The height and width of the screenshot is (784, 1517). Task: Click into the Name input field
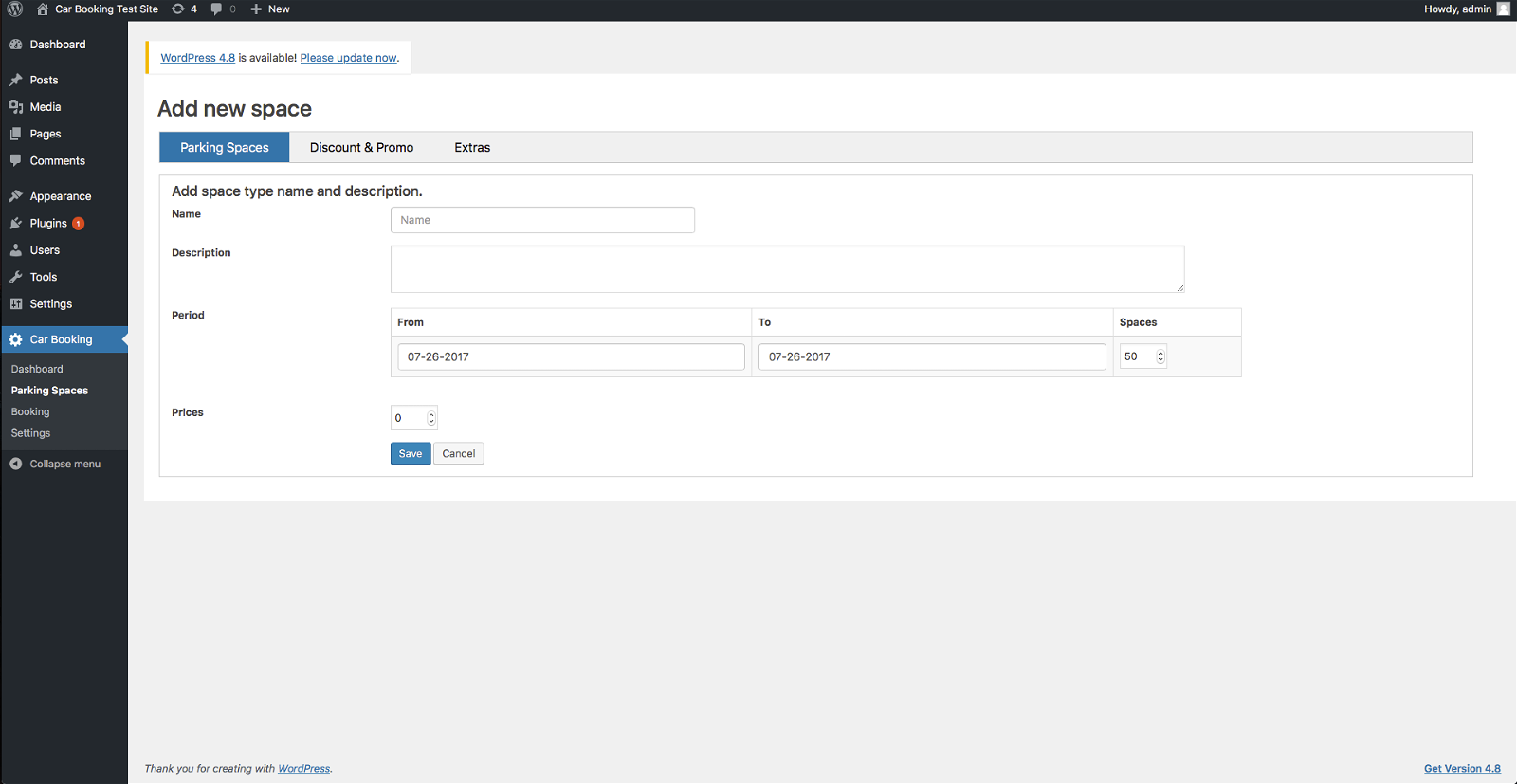pos(542,220)
